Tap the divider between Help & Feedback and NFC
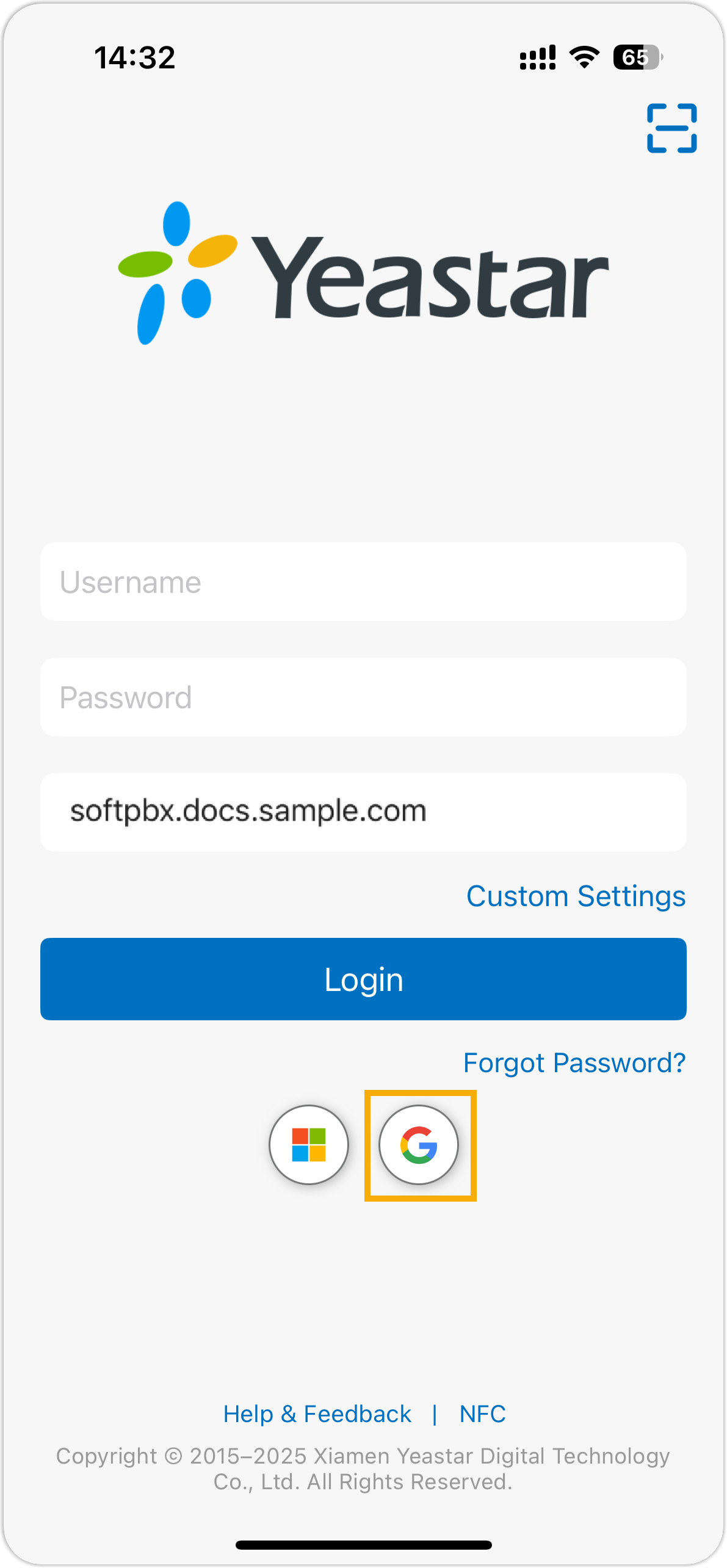The image size is (727, 1568). click(435, 1414)
